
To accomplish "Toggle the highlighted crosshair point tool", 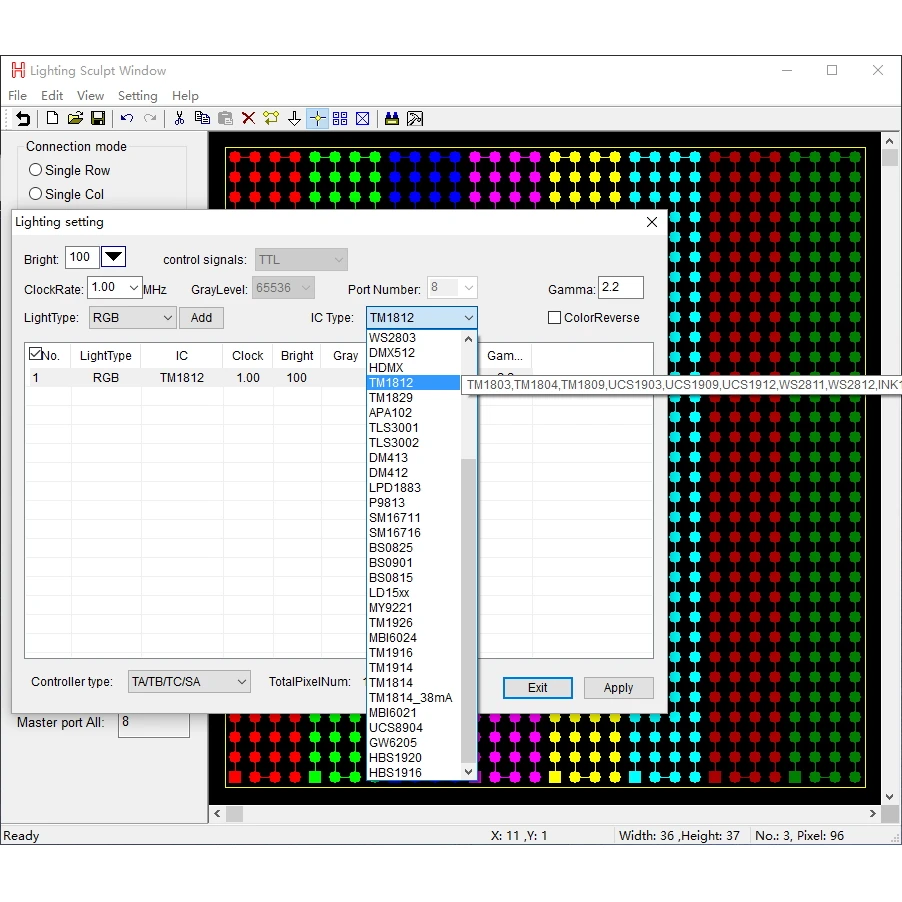I will (x=317, y=119).
